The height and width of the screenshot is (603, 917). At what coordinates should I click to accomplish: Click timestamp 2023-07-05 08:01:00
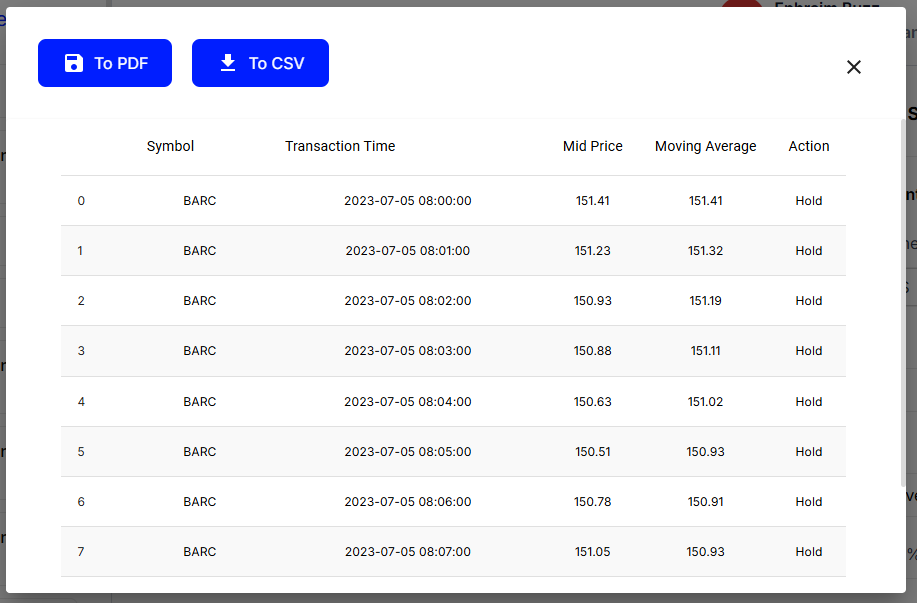coord(407,251)
